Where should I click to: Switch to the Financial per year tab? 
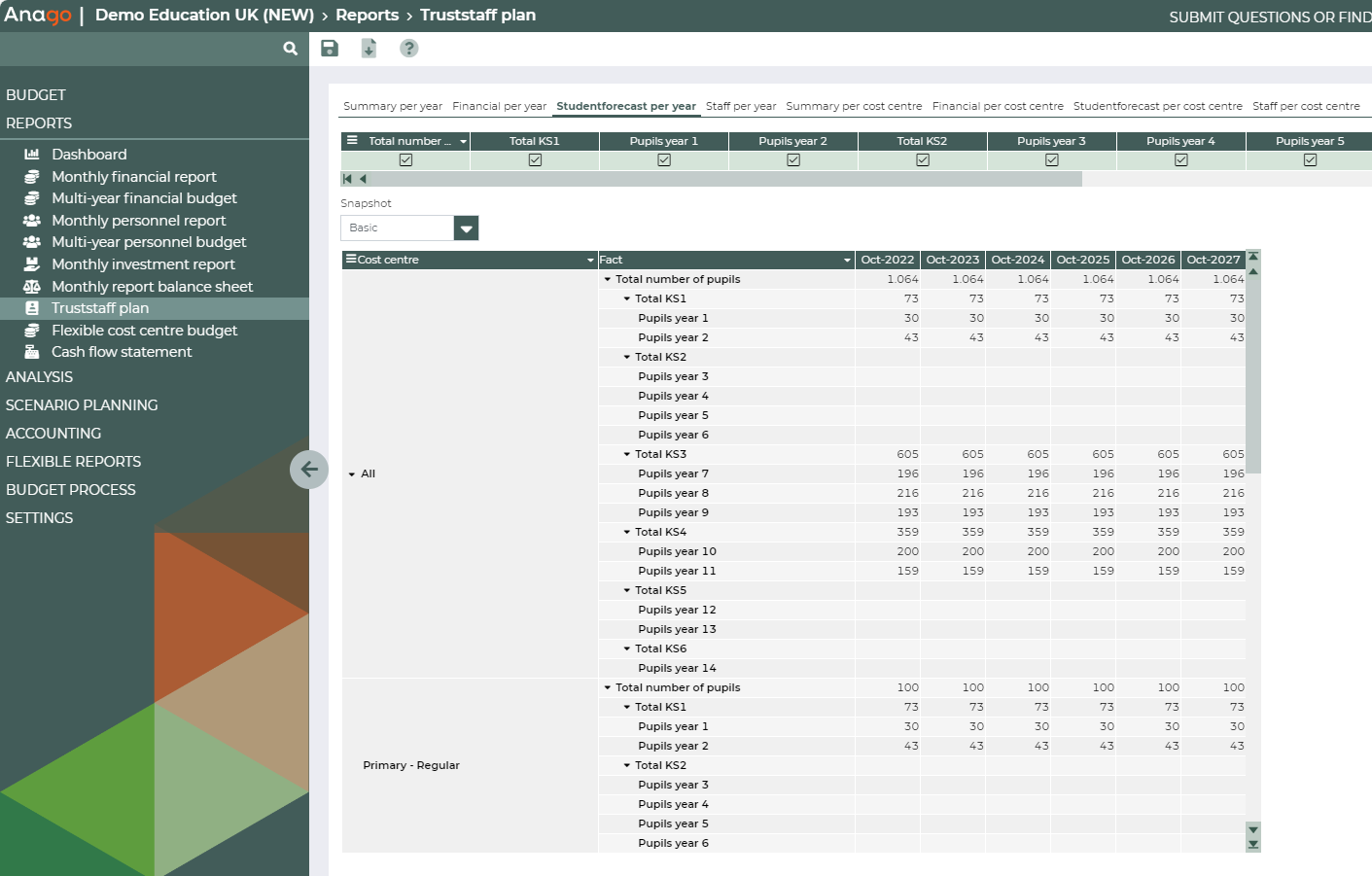(500, 106)
